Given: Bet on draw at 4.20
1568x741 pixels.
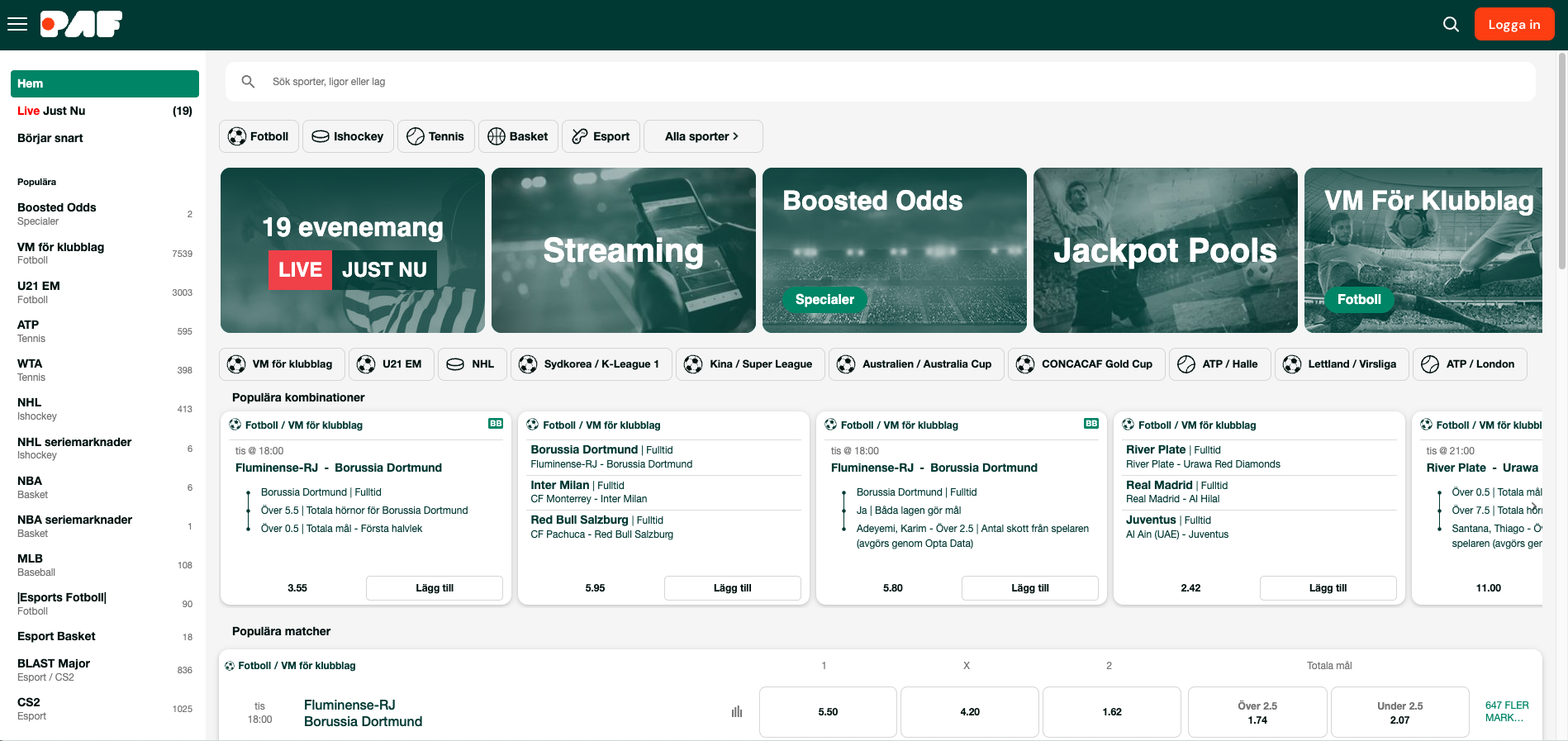Looking at the screenshot, I should point(970,712).
